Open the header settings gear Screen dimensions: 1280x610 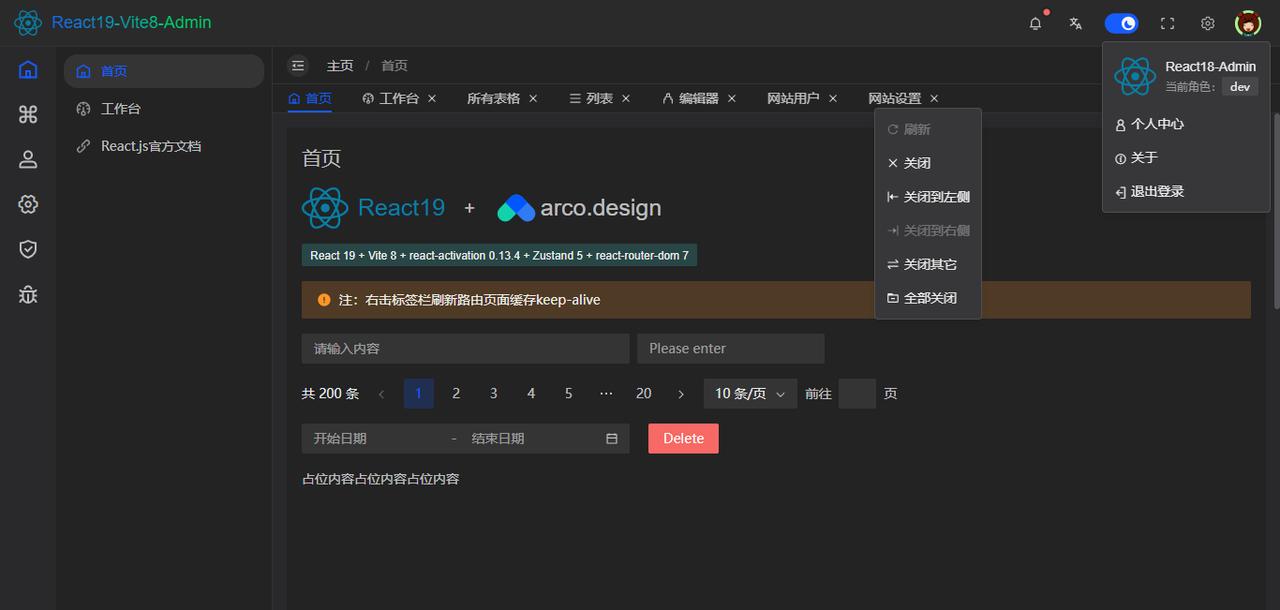[1208, 23]
